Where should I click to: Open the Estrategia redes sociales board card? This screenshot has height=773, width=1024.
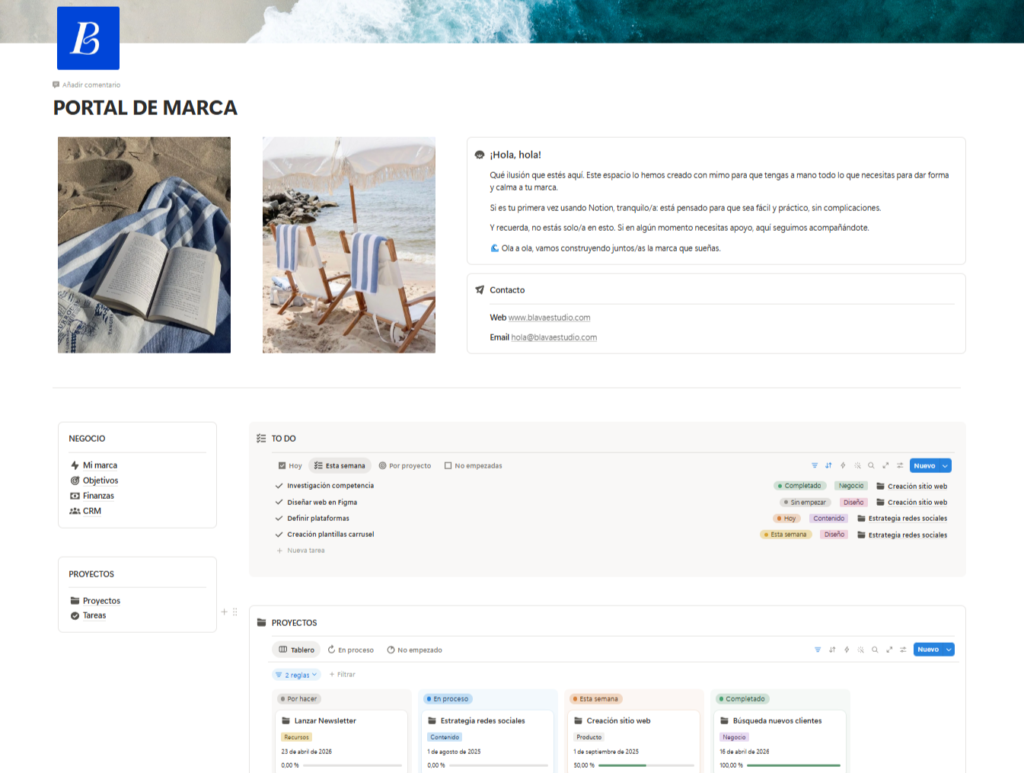point(487,742)
